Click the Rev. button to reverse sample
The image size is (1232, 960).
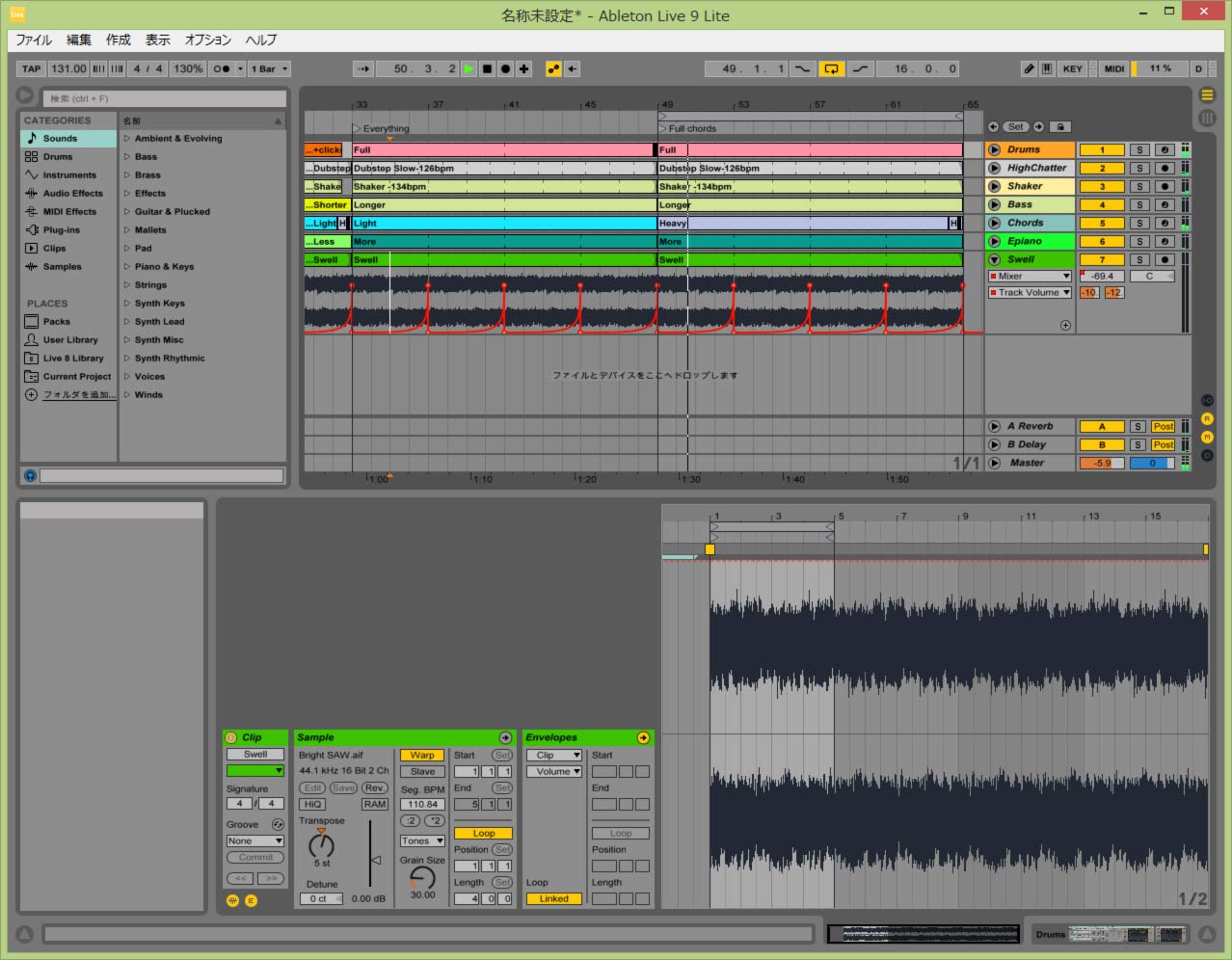[375, 787]
